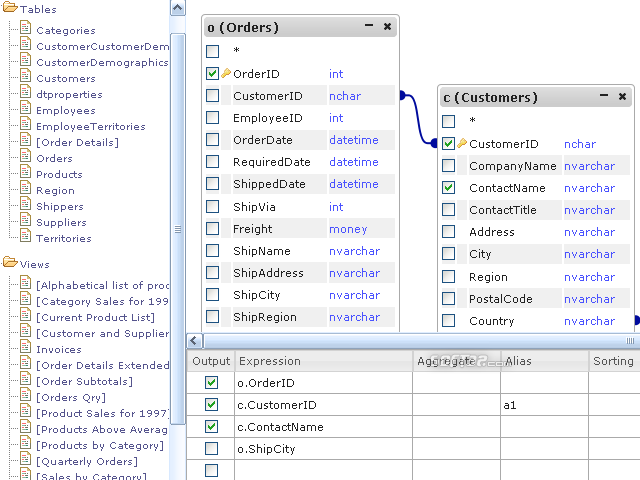Click the table icon beside Territories
Viewport: 640px width, 480px height.
[25, 236]
